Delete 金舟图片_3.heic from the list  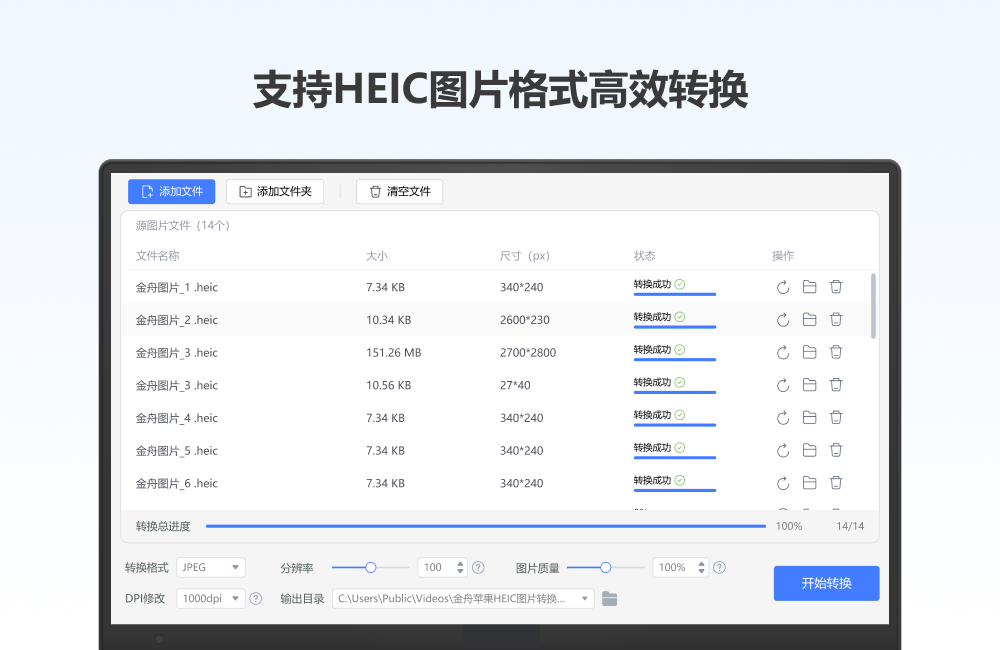[x=836, y=352]
